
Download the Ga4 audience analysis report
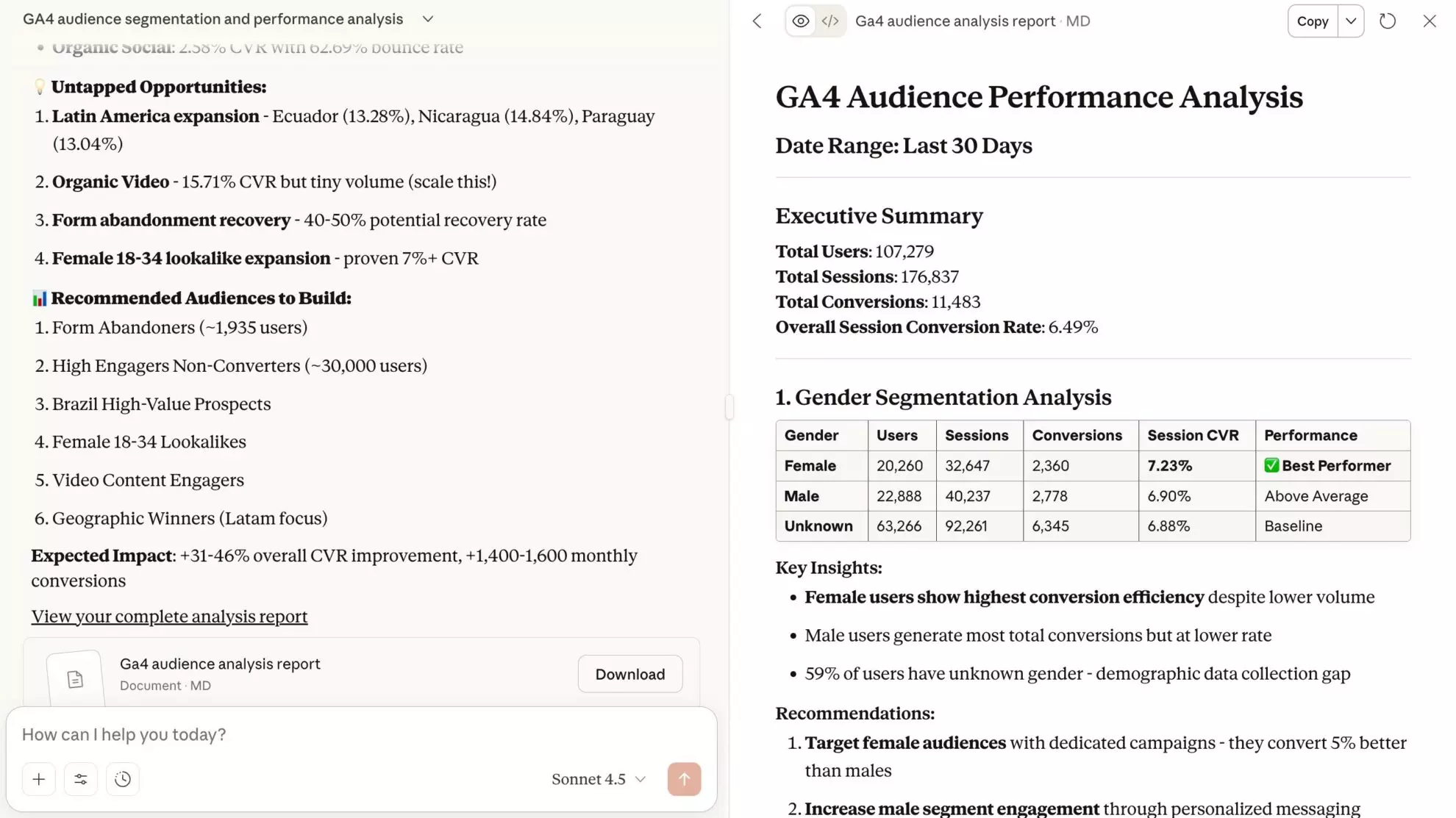(x=629, y=673)
